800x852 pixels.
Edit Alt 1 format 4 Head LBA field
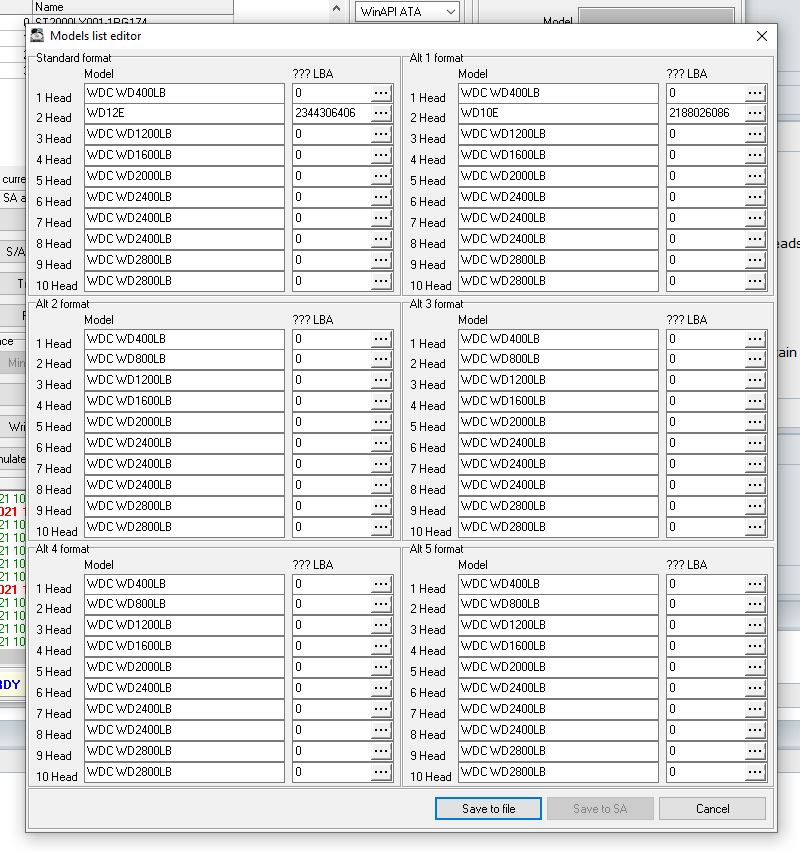[705, 155]
